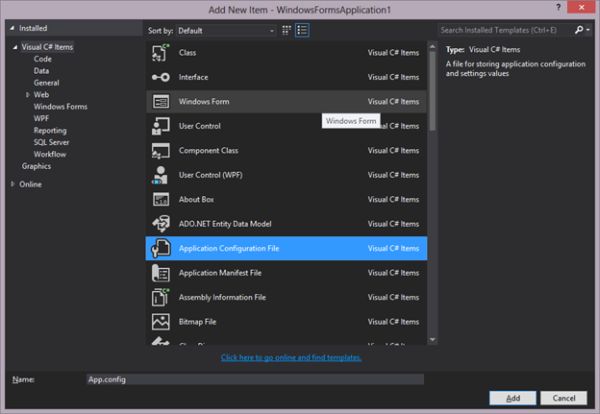The height and width of the screenshot is (414, 600).
Task: Click the User Control template icon
Action: pos(161,126)
